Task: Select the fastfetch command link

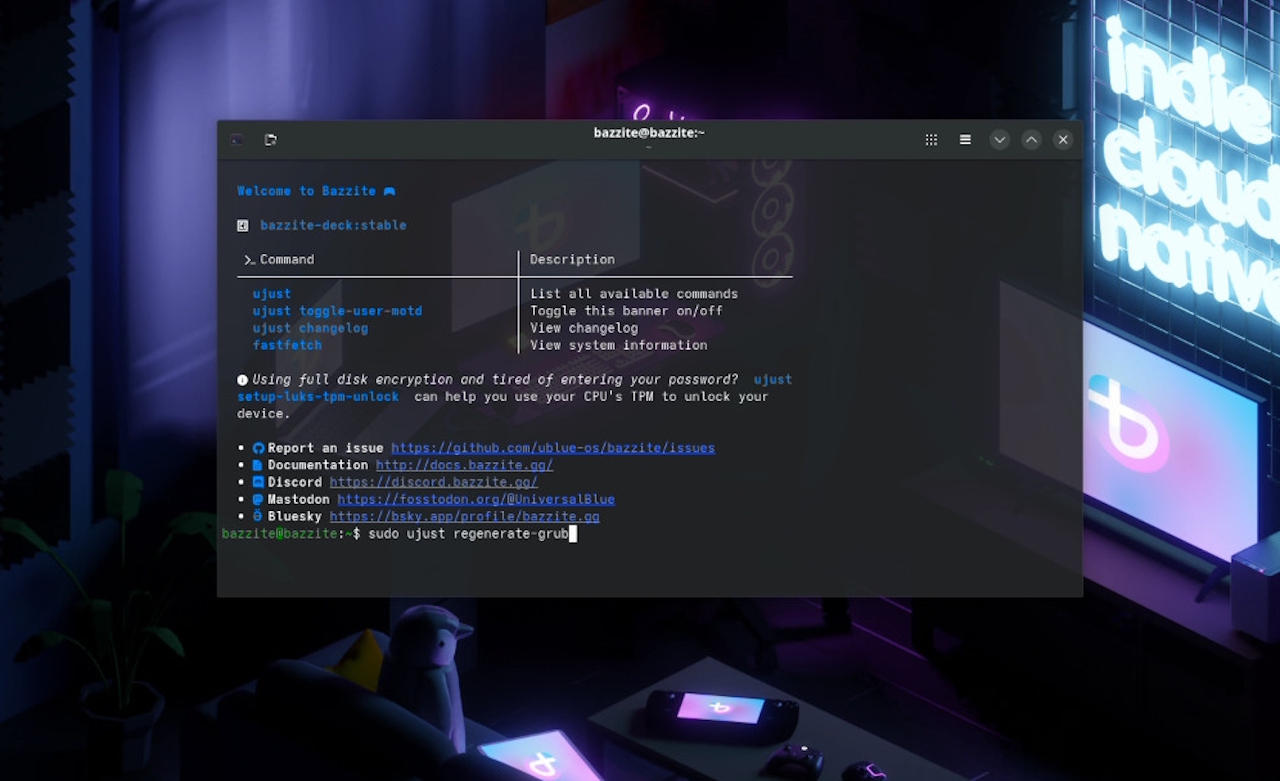Action: coord(287,344)
